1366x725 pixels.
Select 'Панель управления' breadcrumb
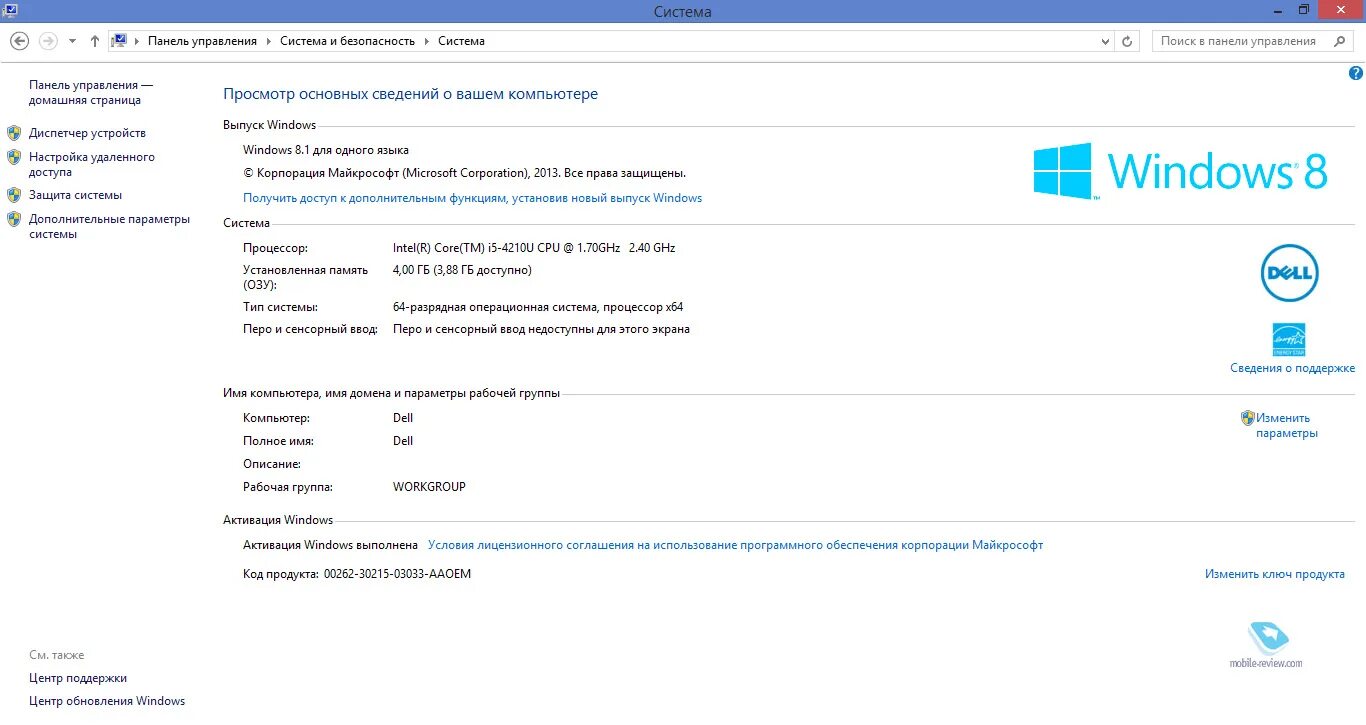(x=203, y=41)
